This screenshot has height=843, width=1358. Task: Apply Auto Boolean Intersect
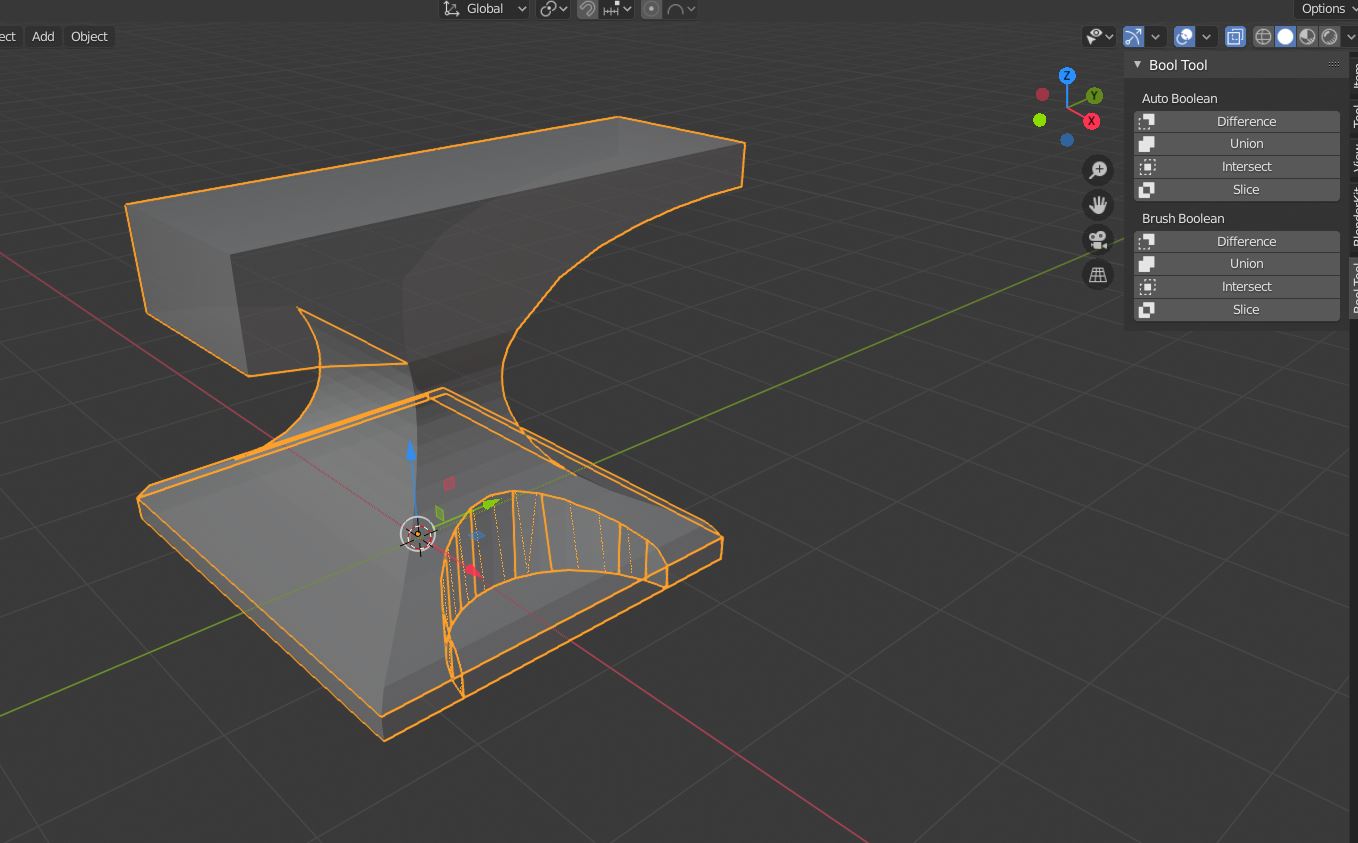[x=1237, y=167]
